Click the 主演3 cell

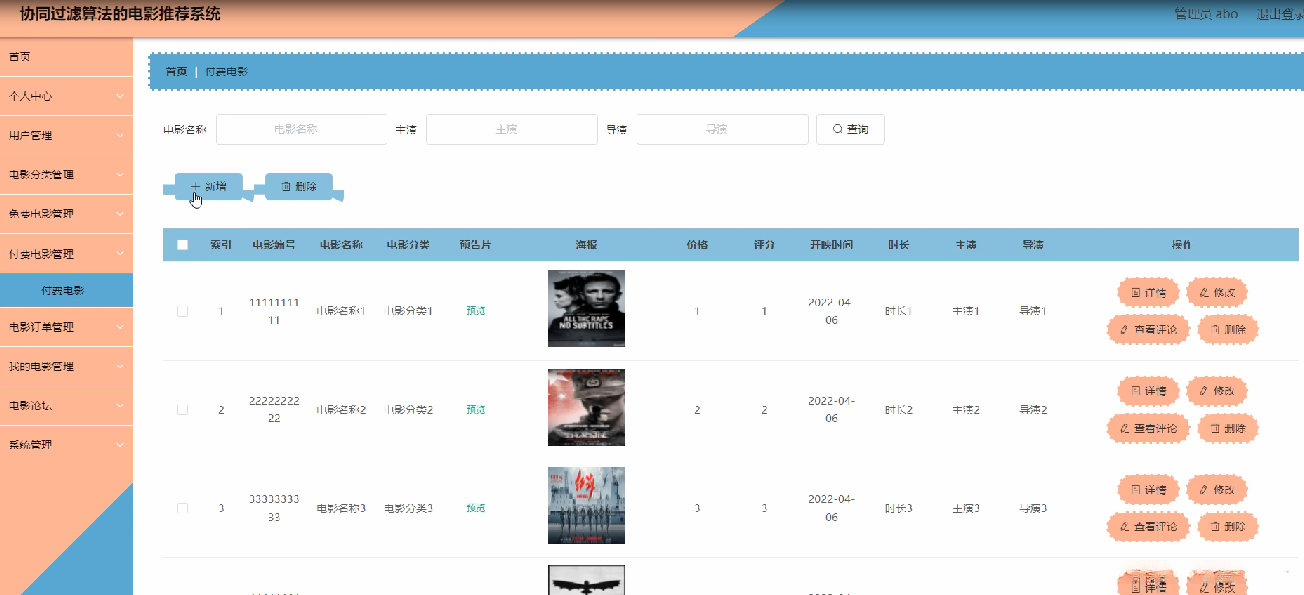tap(965, 508)
